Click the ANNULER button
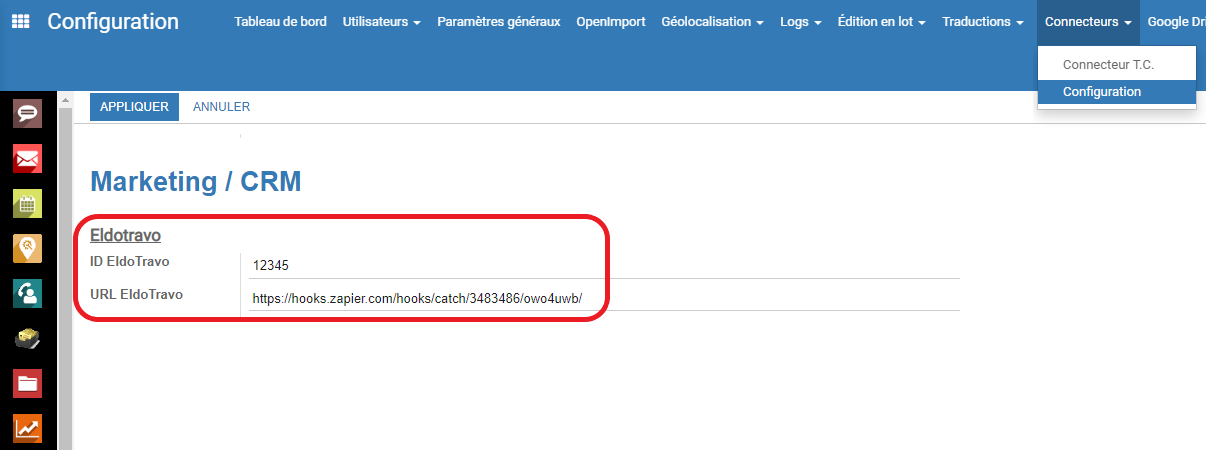 222,107
